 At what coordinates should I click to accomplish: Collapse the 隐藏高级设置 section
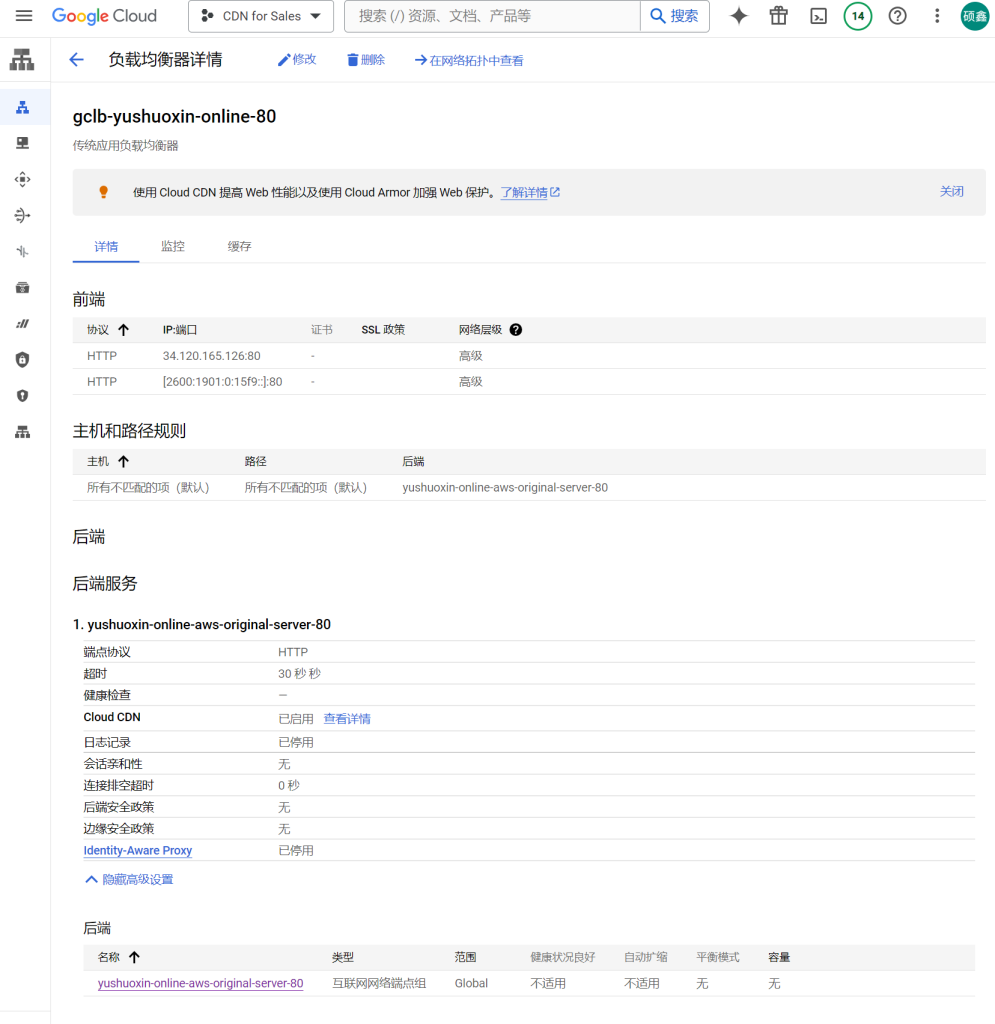(129, 880)
